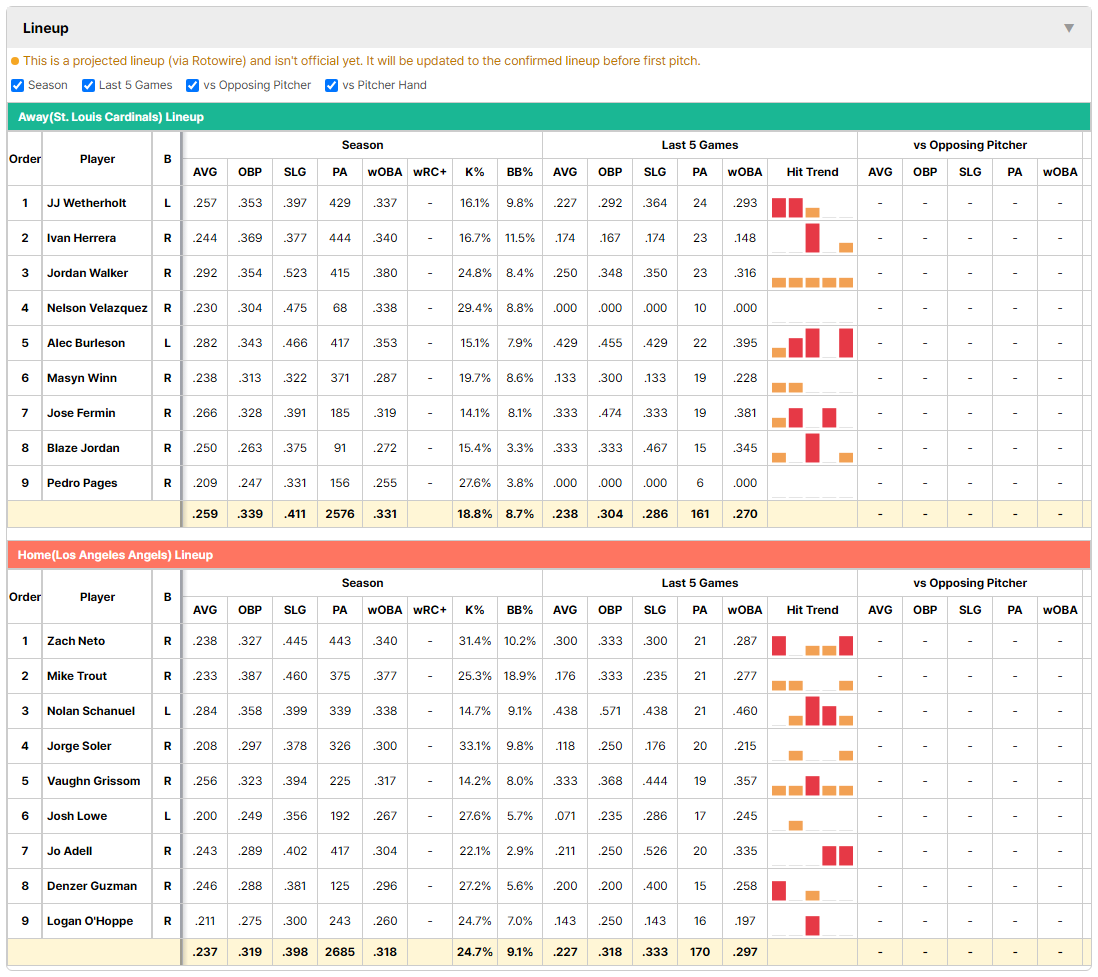Click Zach Neto's hit trend chart
The image size is (1098, 977).
pyautogui.click(x=812, y=645)
